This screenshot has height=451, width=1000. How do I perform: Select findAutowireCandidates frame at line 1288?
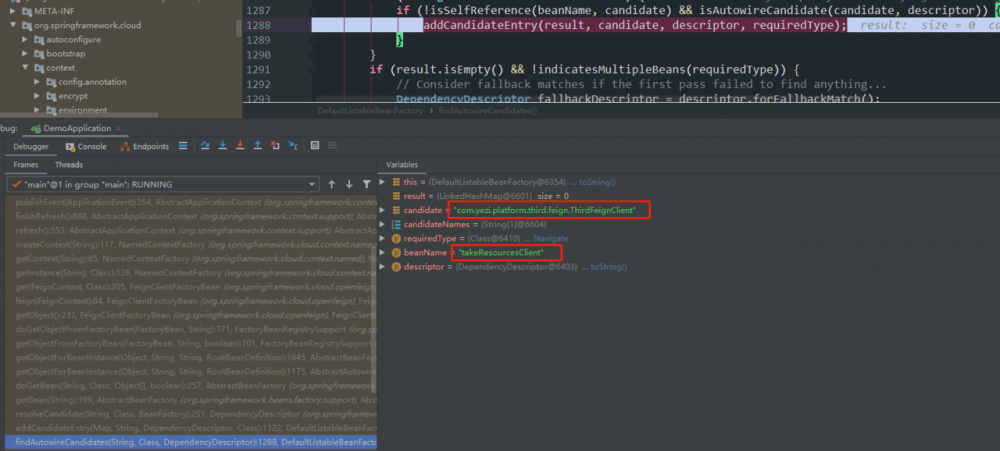[x=191, y=442]
